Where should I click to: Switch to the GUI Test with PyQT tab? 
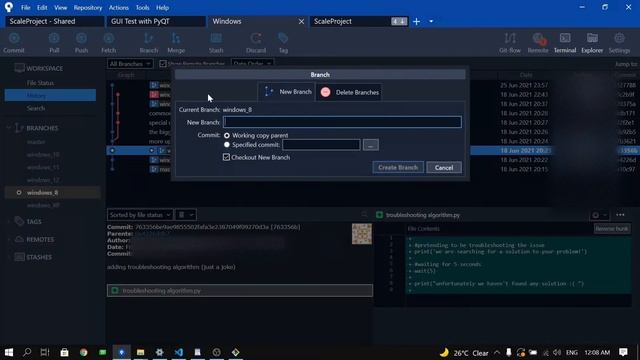coord(157,21)
